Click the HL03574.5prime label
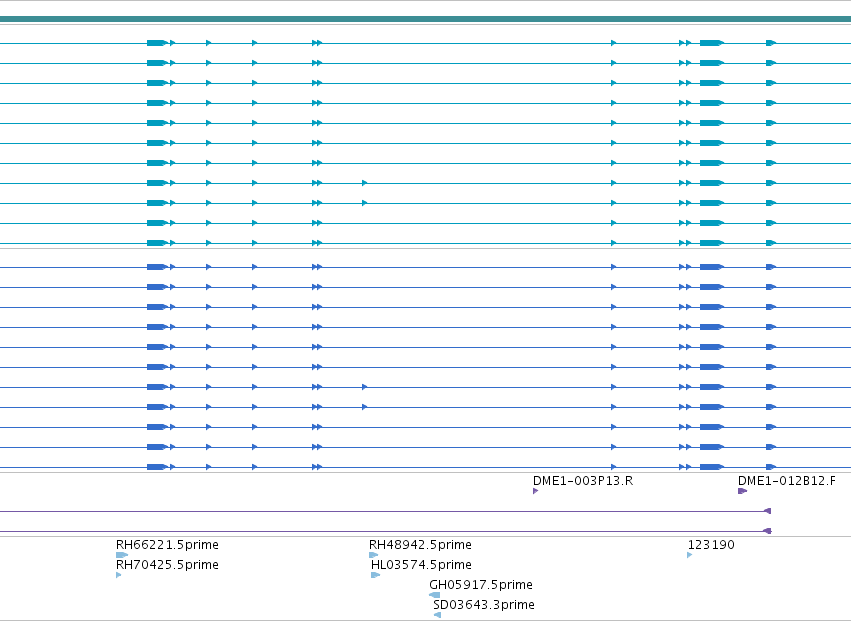Viewport: 851px width, 621px height. [x=421, y=565]
